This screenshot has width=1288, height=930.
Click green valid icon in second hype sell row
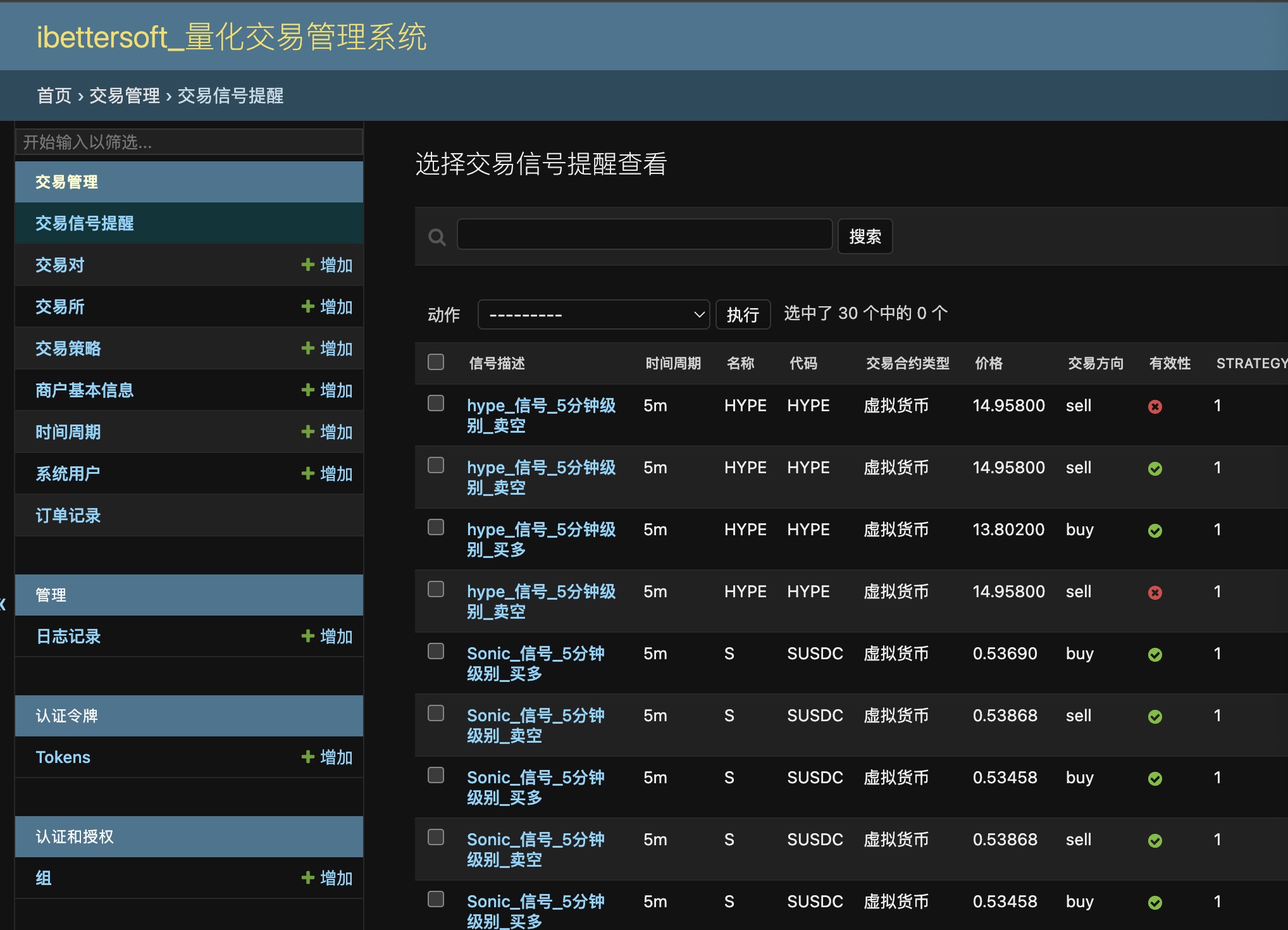1155,469
